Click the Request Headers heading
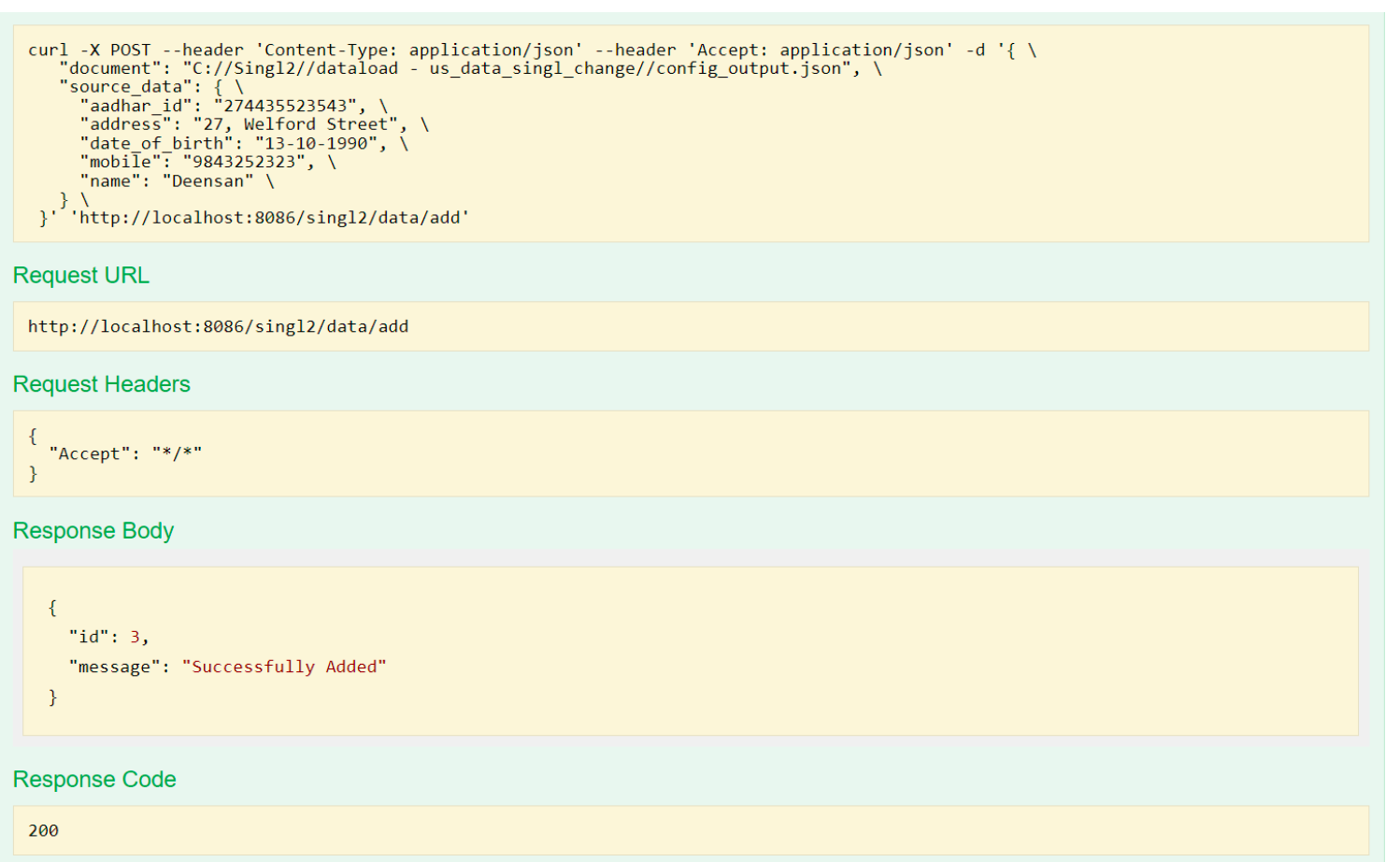This screenshot has width=1400, height=862. pos(101,384)
